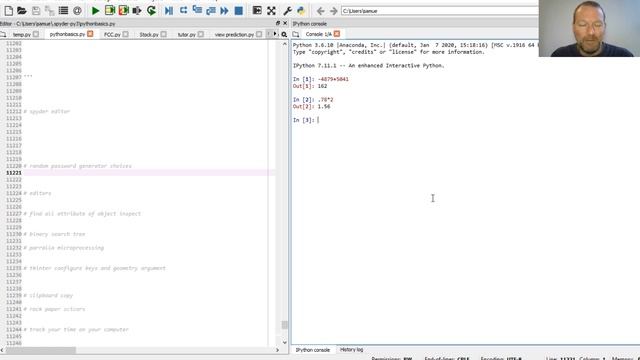Close the editor pane with the X
Viewport: 640px width, 360px height.
[285, 23]
